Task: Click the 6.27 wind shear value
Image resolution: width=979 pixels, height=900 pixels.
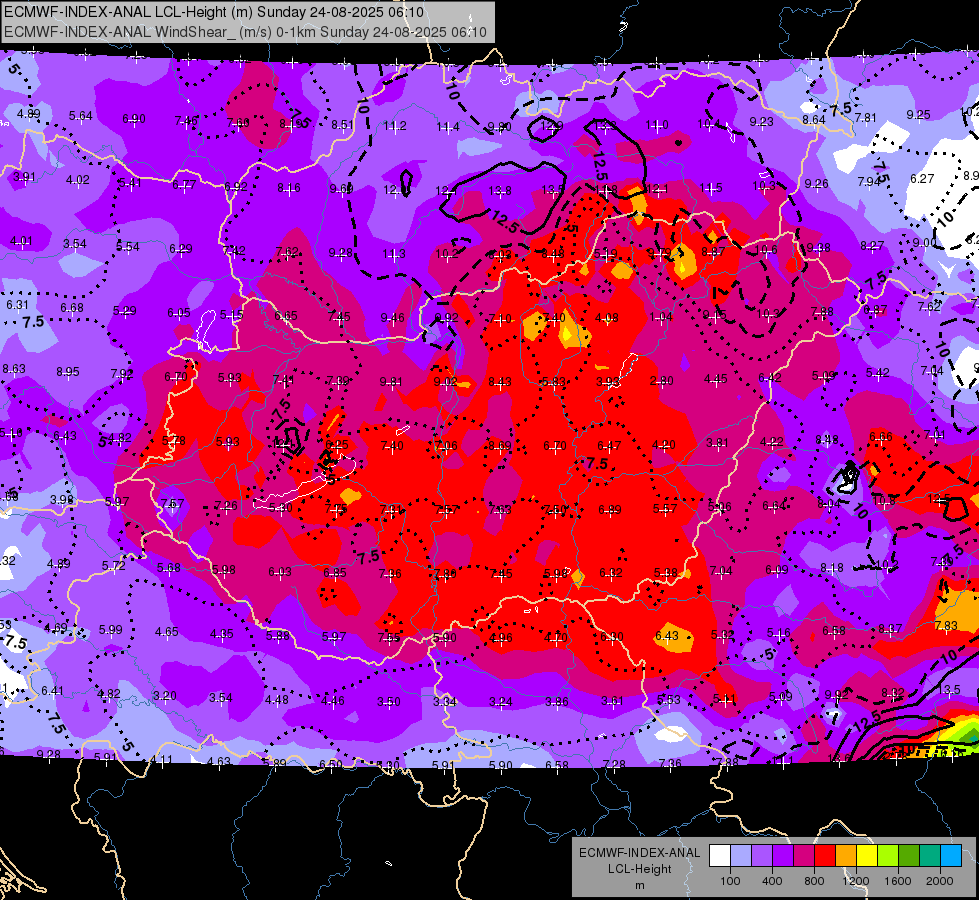Action: coord(922,179)
